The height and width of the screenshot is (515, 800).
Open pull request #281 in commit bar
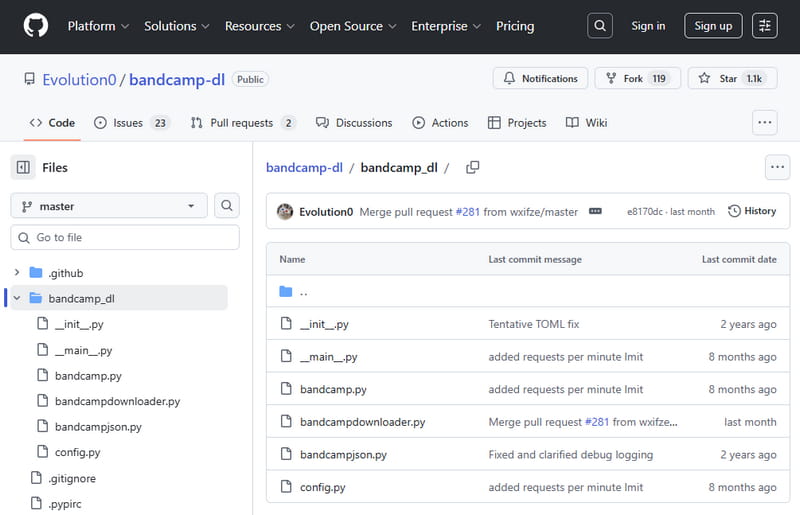point(467,211)
